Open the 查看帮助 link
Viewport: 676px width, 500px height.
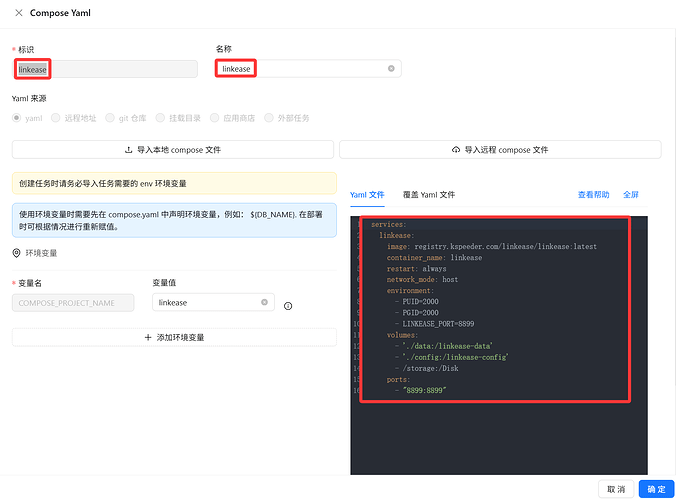pos(593,194)
